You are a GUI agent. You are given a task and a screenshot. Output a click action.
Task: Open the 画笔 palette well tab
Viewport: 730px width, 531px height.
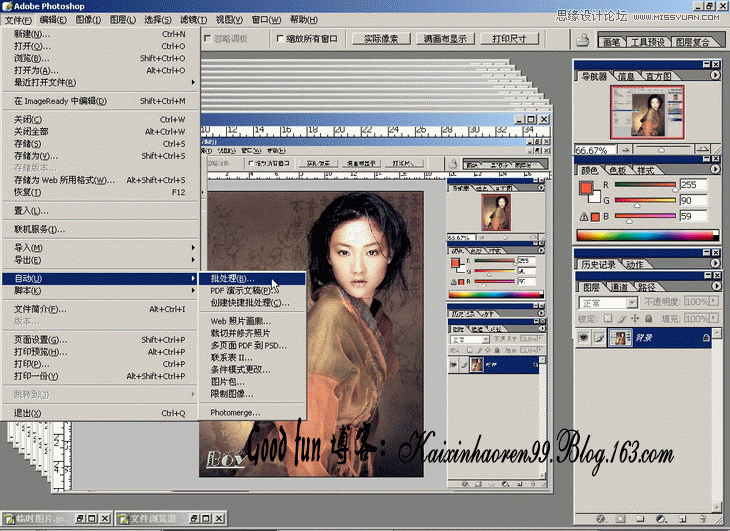(612, 41)
